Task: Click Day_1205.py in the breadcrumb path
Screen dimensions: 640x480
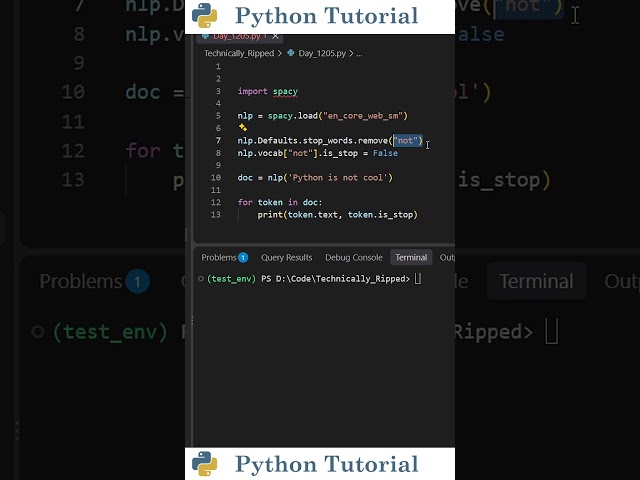Action: click(x=322, y=53)
